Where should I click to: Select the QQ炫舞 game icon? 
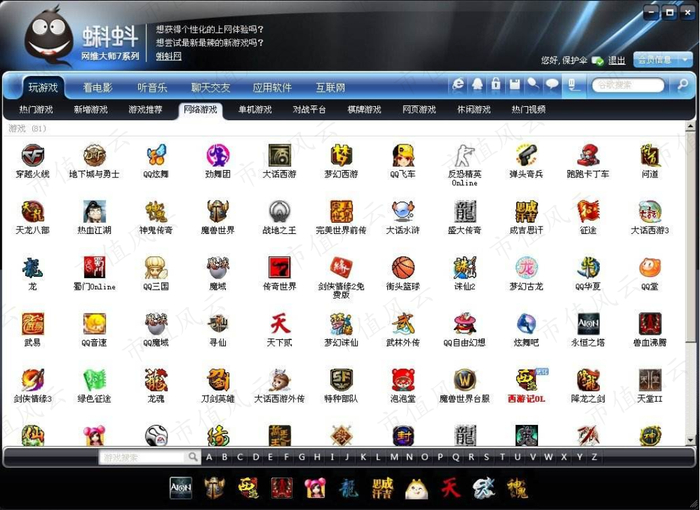click(156, 155)
